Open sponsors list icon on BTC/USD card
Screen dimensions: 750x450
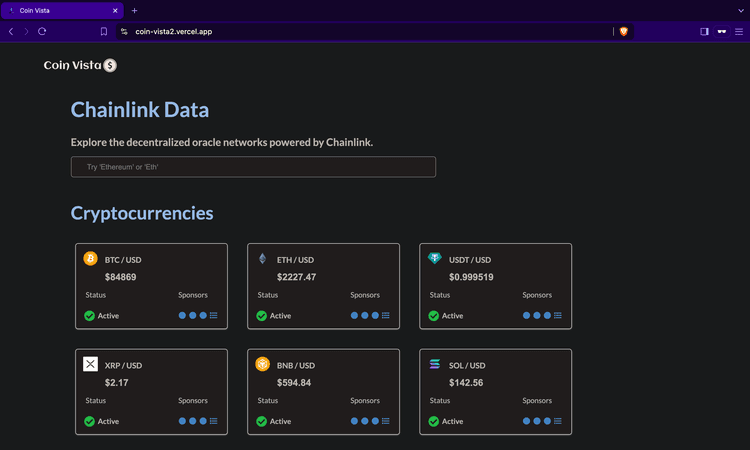click(213, 315)
